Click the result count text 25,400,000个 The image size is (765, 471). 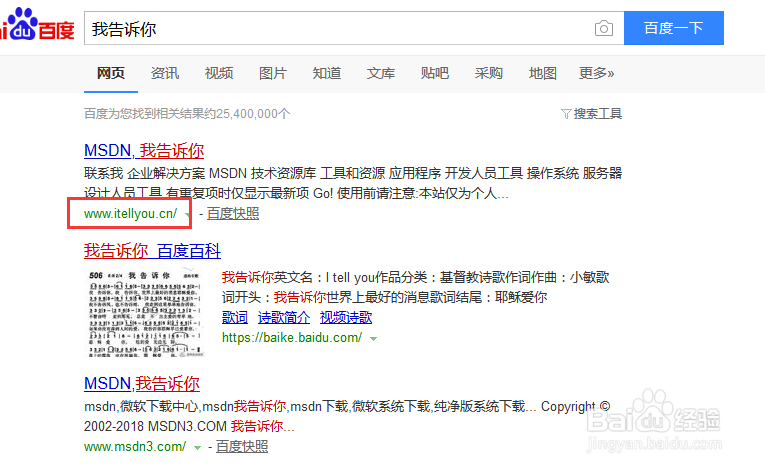pyautogui.click(x=253, y=114)
